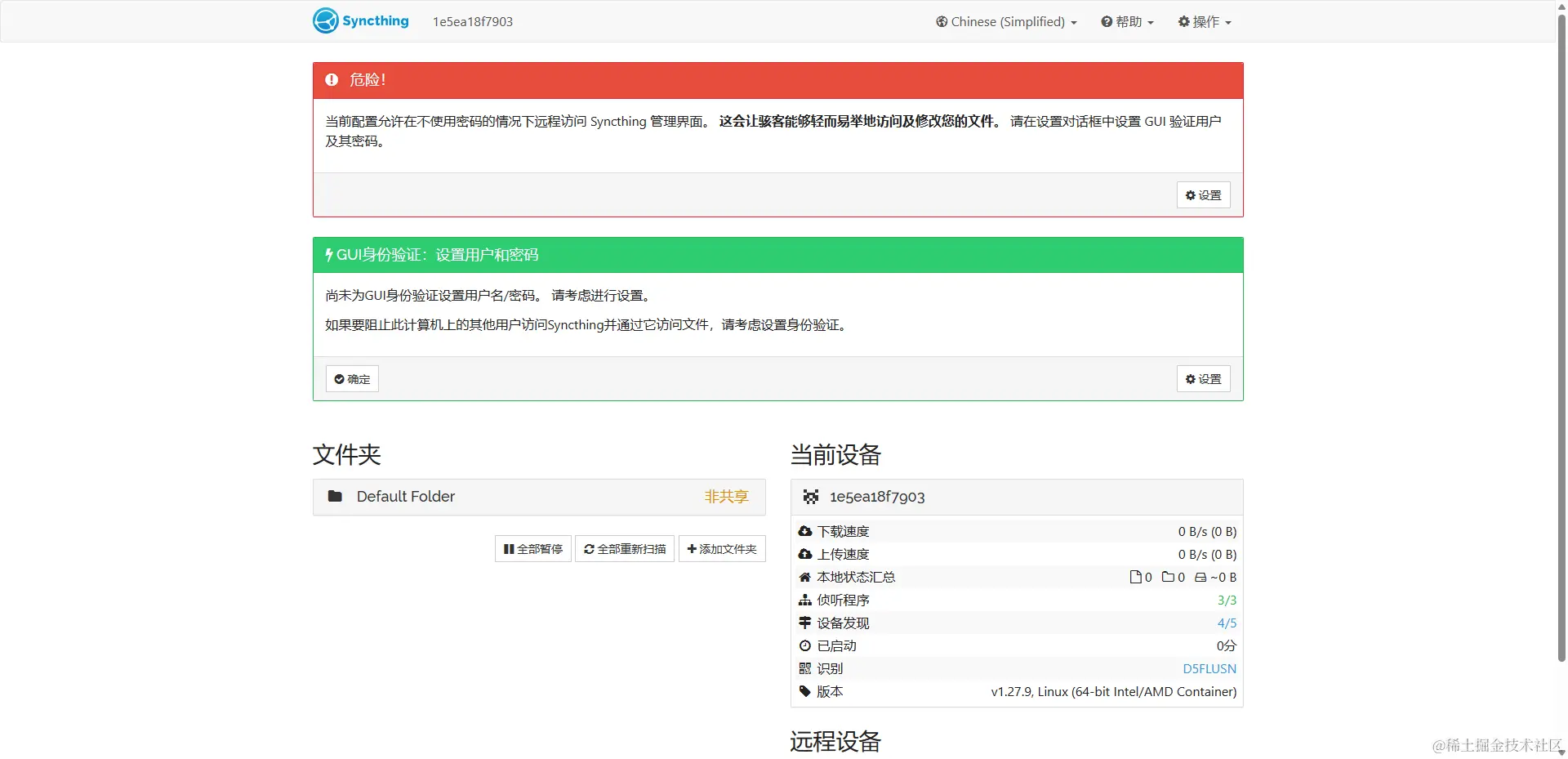Click the download cloud icon beside 下载速度
This screenshot has width=1568, height=759.
point(805,531)
